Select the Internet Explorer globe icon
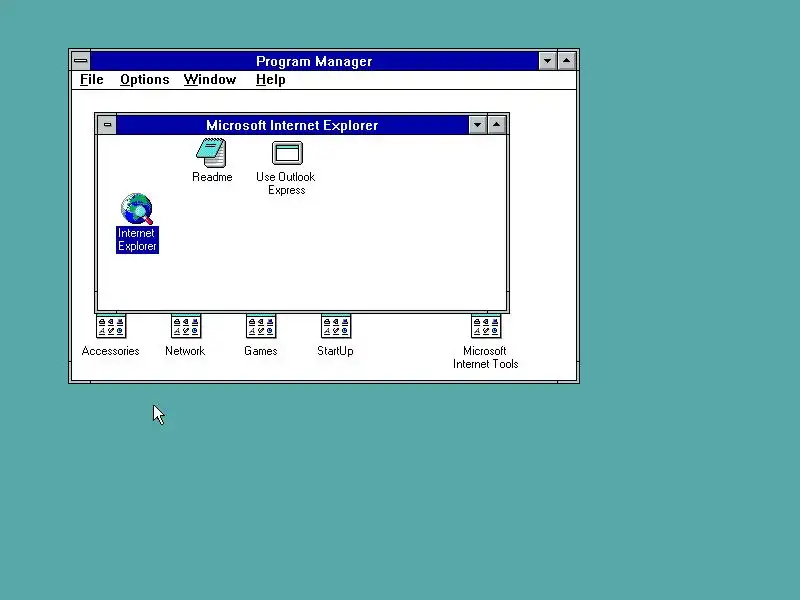800x600 pixels. pyautogui.click(x=137, y=209)
